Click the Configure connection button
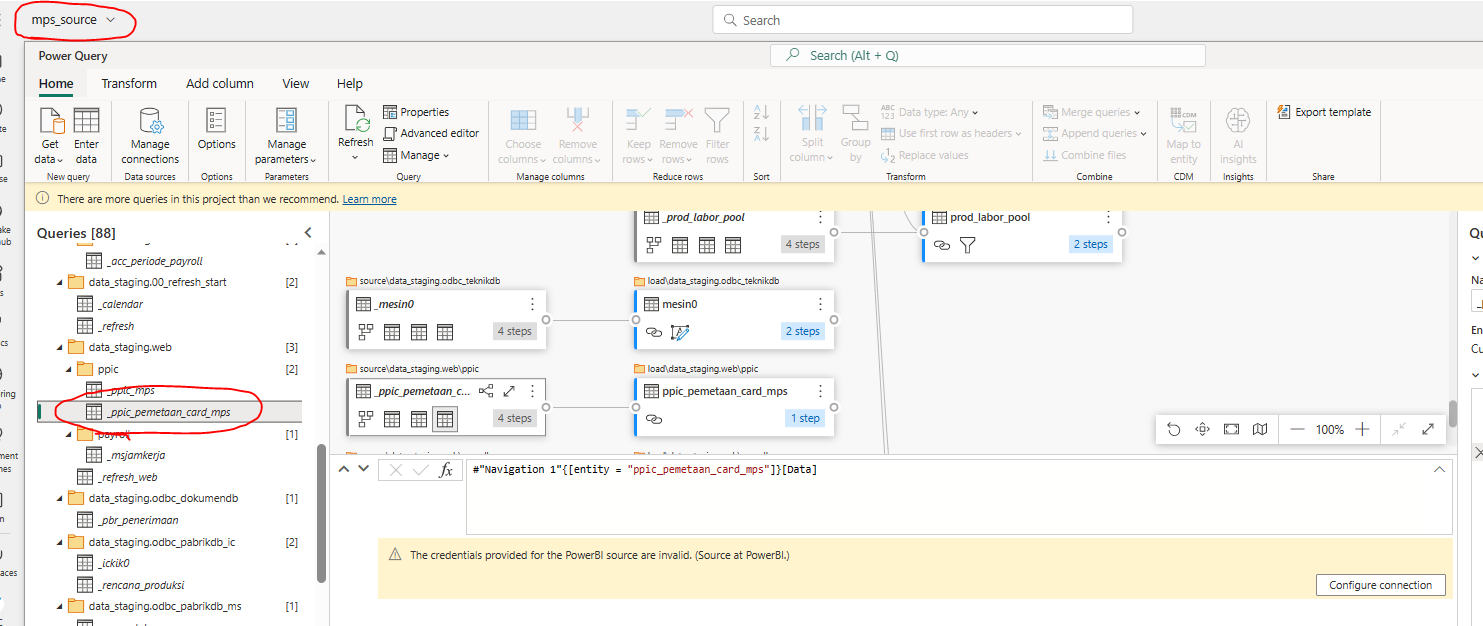Screen dimensions: 1483x626 pyautogui.click(x=1381, y=585)
